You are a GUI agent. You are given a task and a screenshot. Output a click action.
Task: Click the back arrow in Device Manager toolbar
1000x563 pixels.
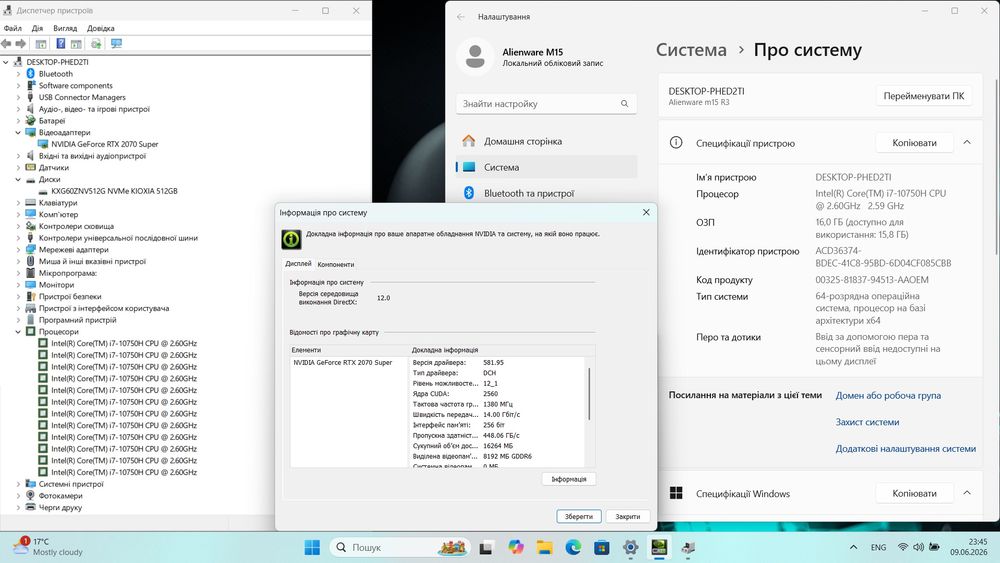pyautogui.click(x=6, y=43)
